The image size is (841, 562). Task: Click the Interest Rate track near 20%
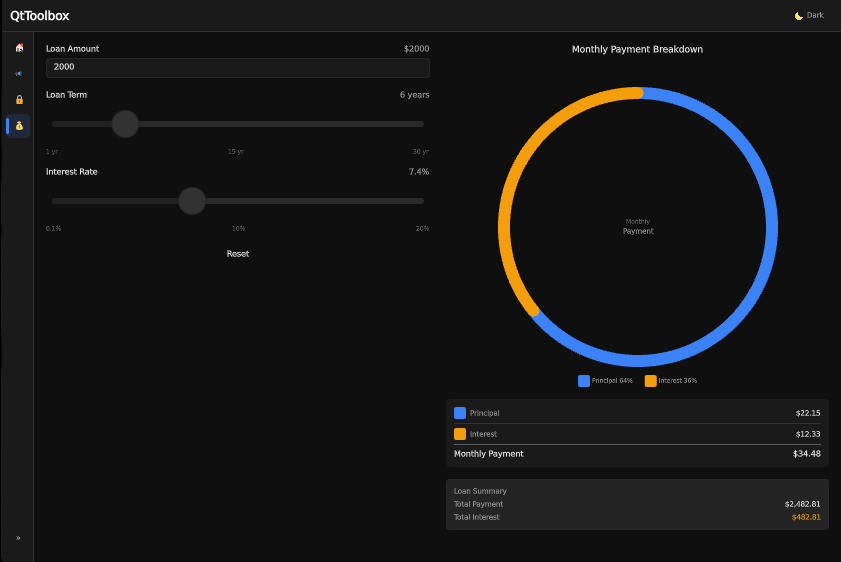pos(420,201)
